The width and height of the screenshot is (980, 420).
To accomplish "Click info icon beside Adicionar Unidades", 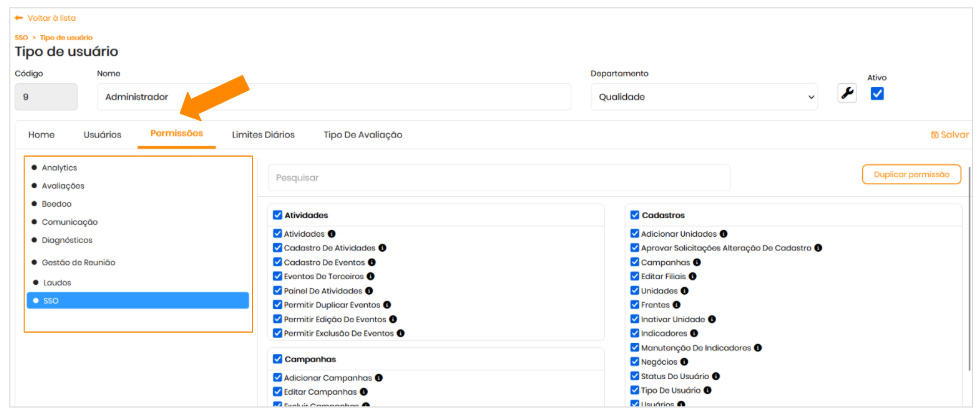I will coord(724,234).
